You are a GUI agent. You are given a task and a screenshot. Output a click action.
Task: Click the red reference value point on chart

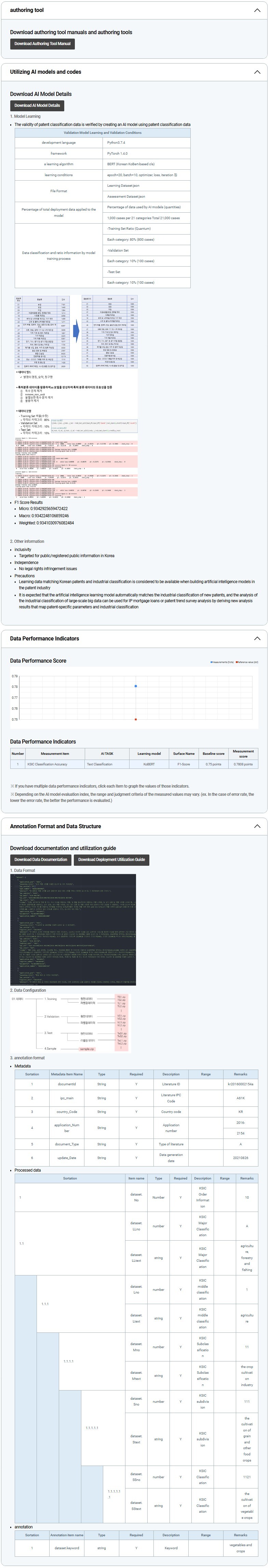pyautogui.click(x=135, y=720)
